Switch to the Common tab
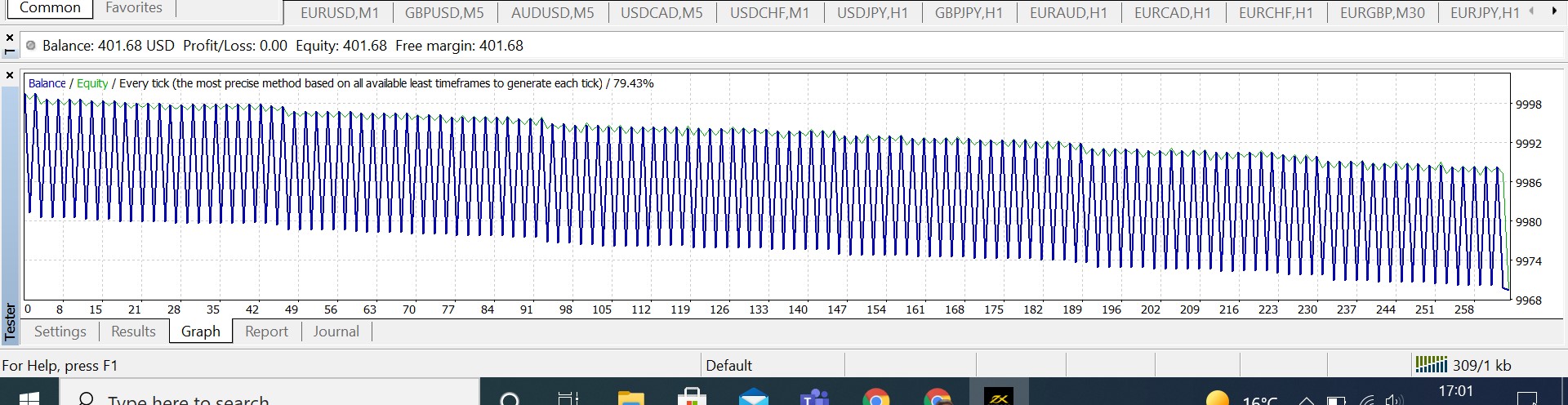 [x=50, y=8]
